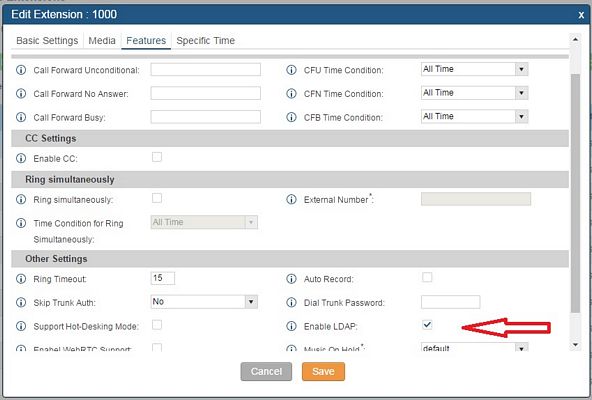Screen dimensions: 592x400
Task: Open the CFU Time Condition dropdown
Action: point(475,69)
